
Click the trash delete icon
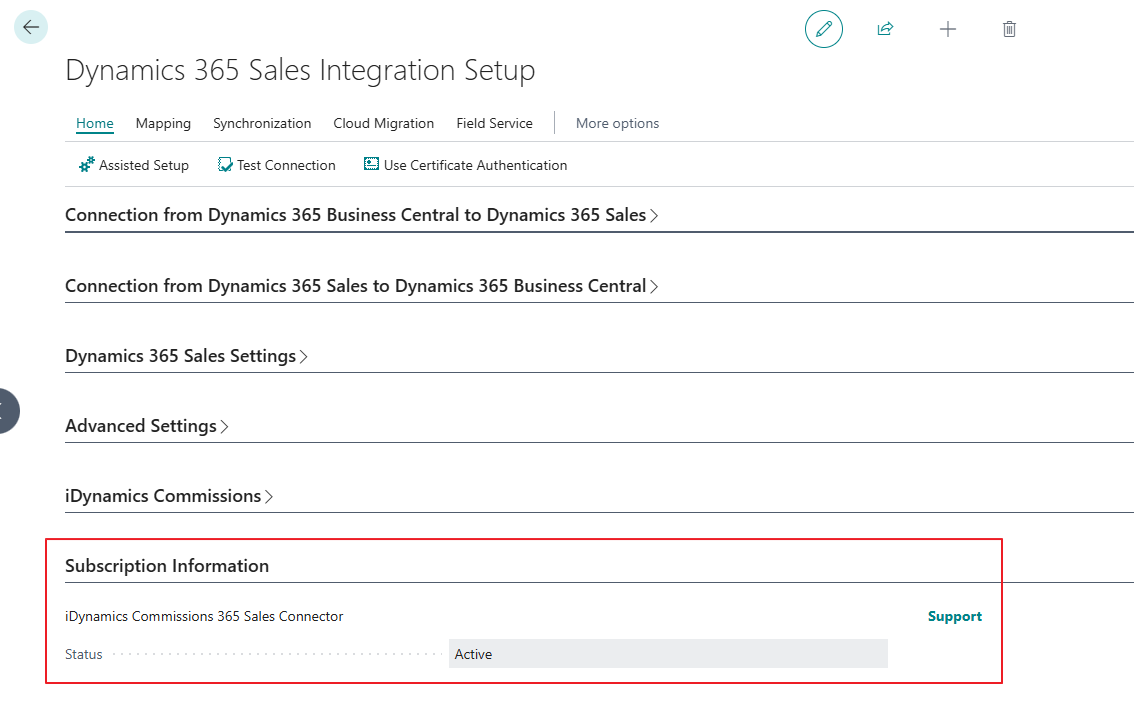(x=1010, y=29)
